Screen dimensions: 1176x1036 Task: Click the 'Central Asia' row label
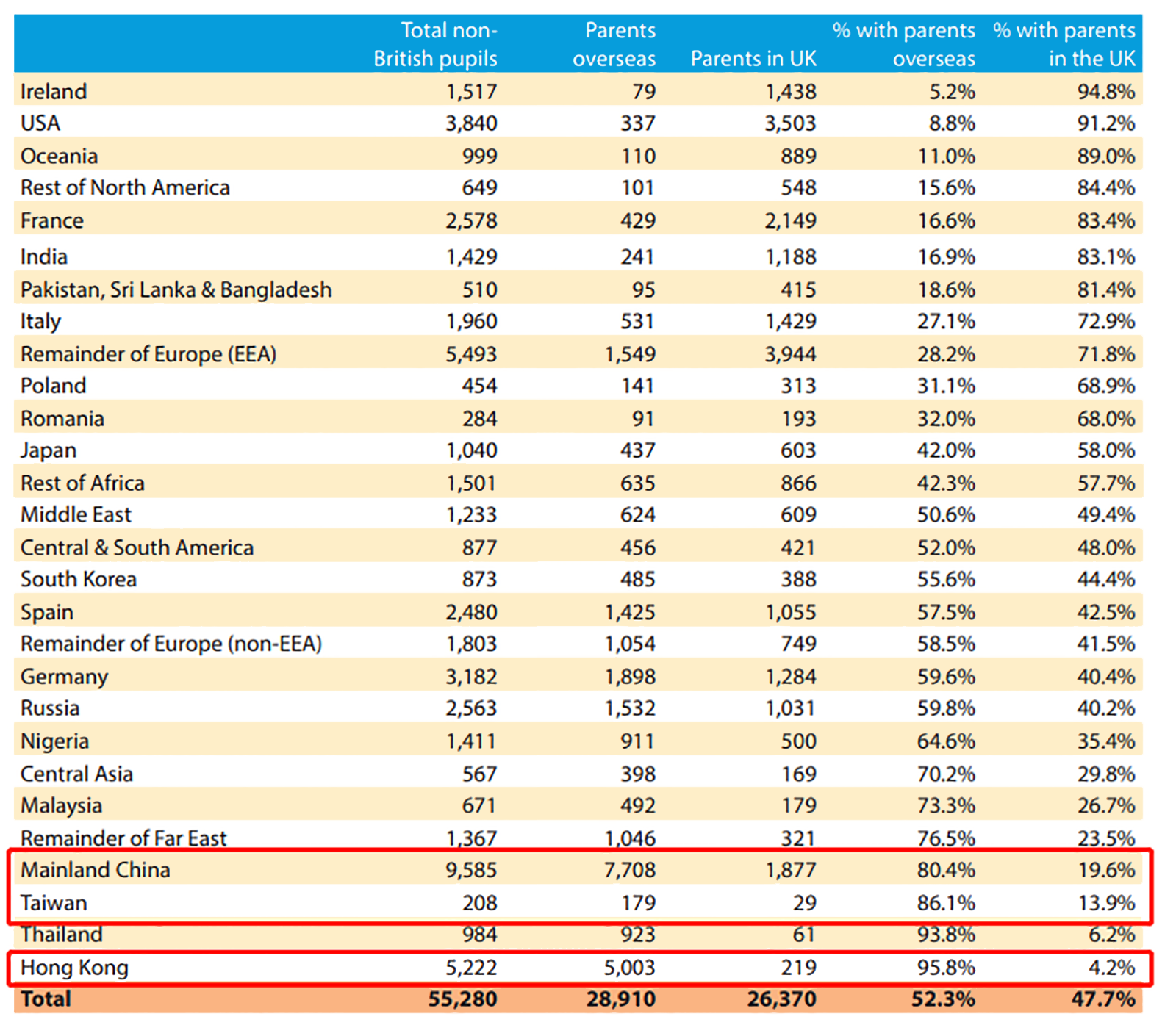pyautogui.click(x=76, y=774)
